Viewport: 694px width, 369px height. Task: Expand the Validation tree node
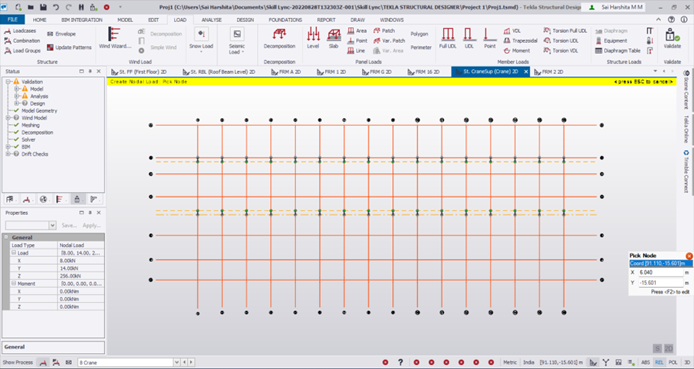point(8,82)
